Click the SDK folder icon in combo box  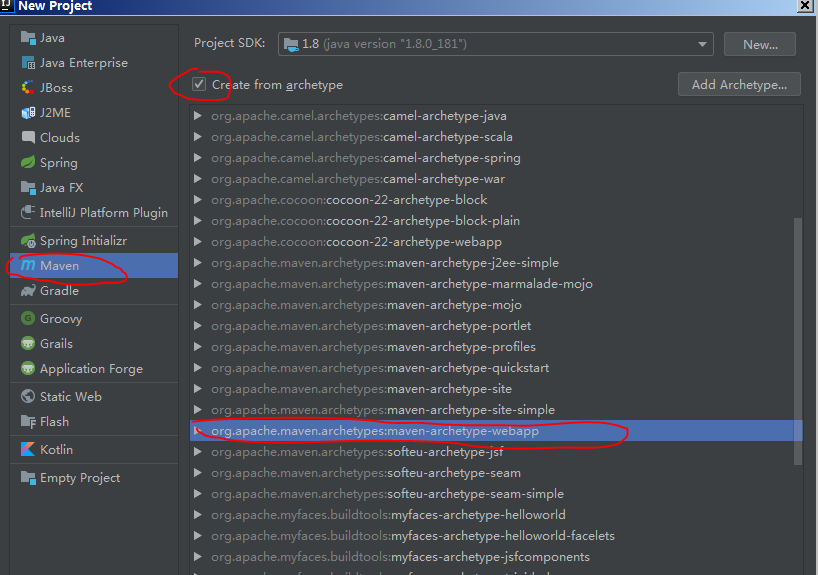coord(291,44)
